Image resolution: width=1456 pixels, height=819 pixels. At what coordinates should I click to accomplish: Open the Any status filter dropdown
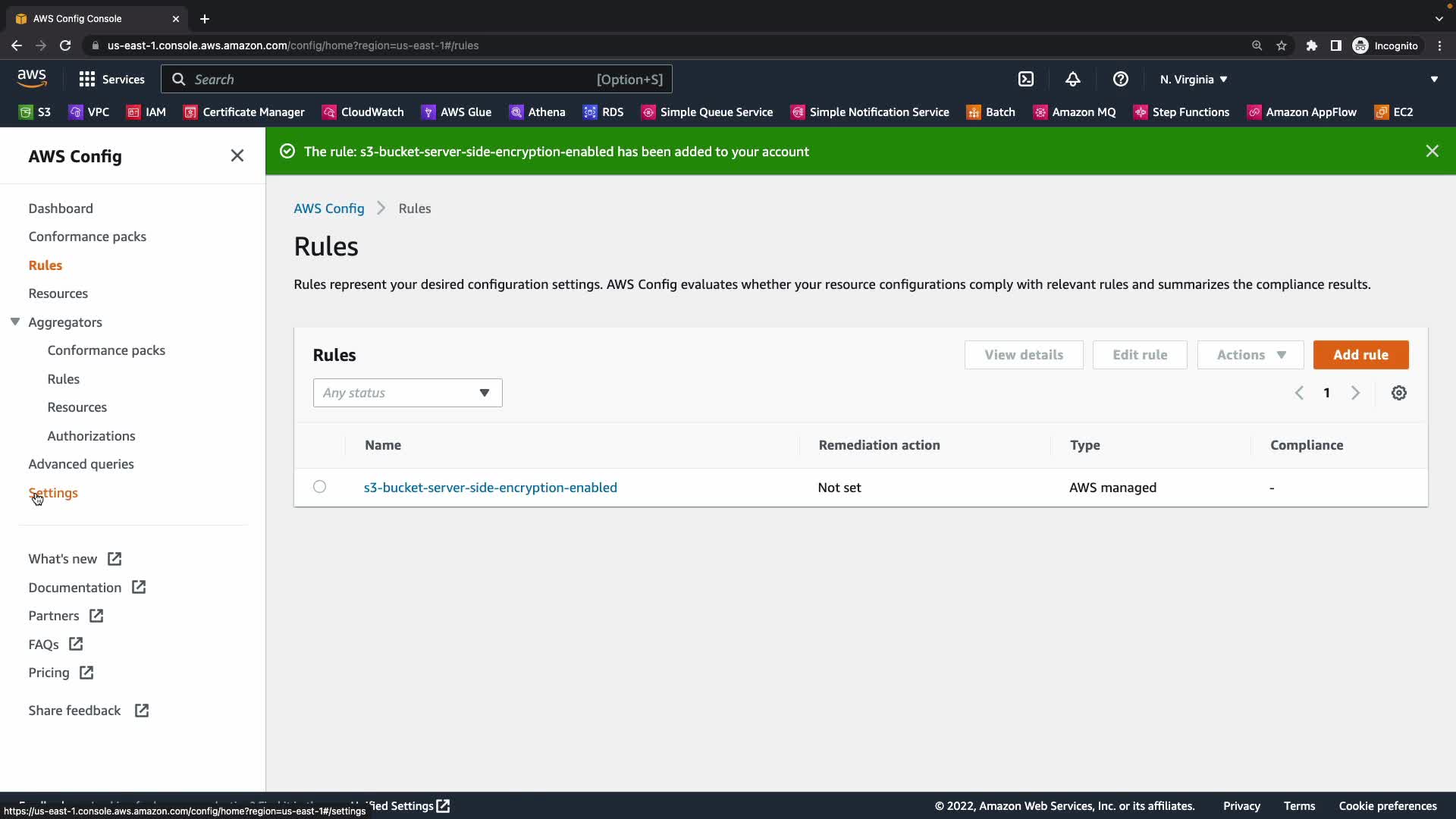click(x=407, y=393)
